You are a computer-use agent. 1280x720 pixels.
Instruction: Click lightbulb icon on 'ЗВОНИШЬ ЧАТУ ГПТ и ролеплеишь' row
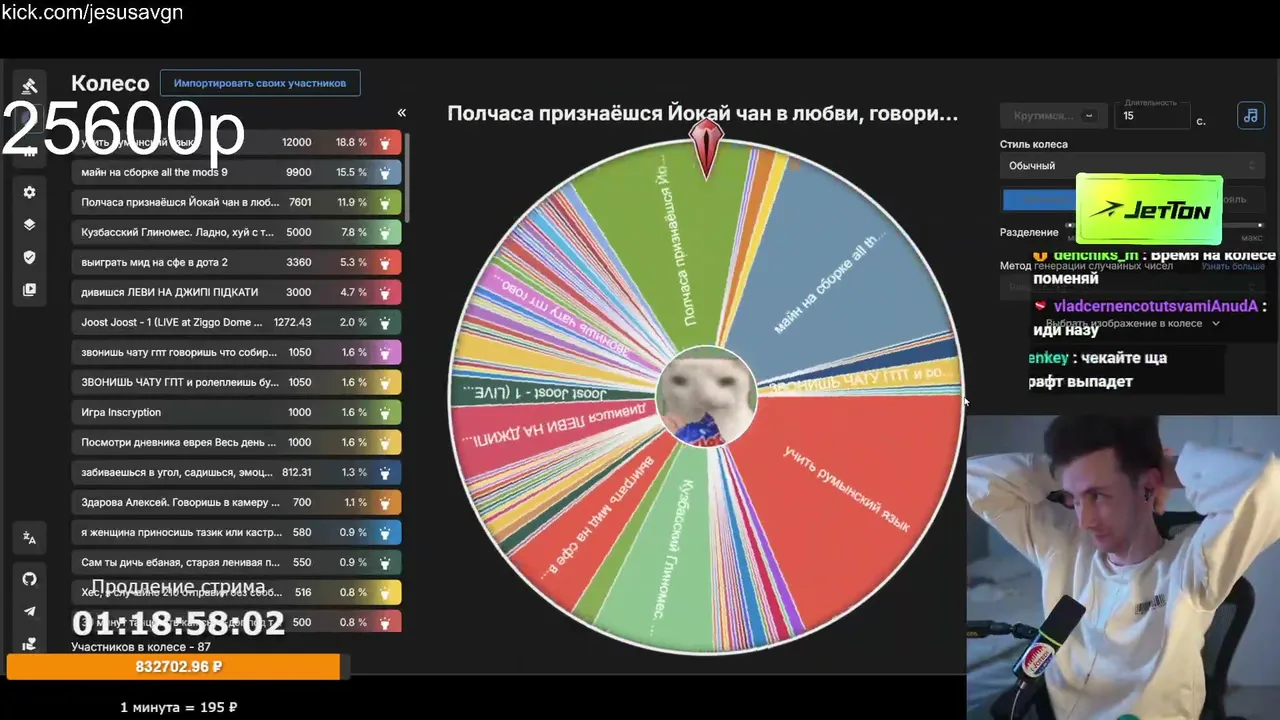coord(385,382)
